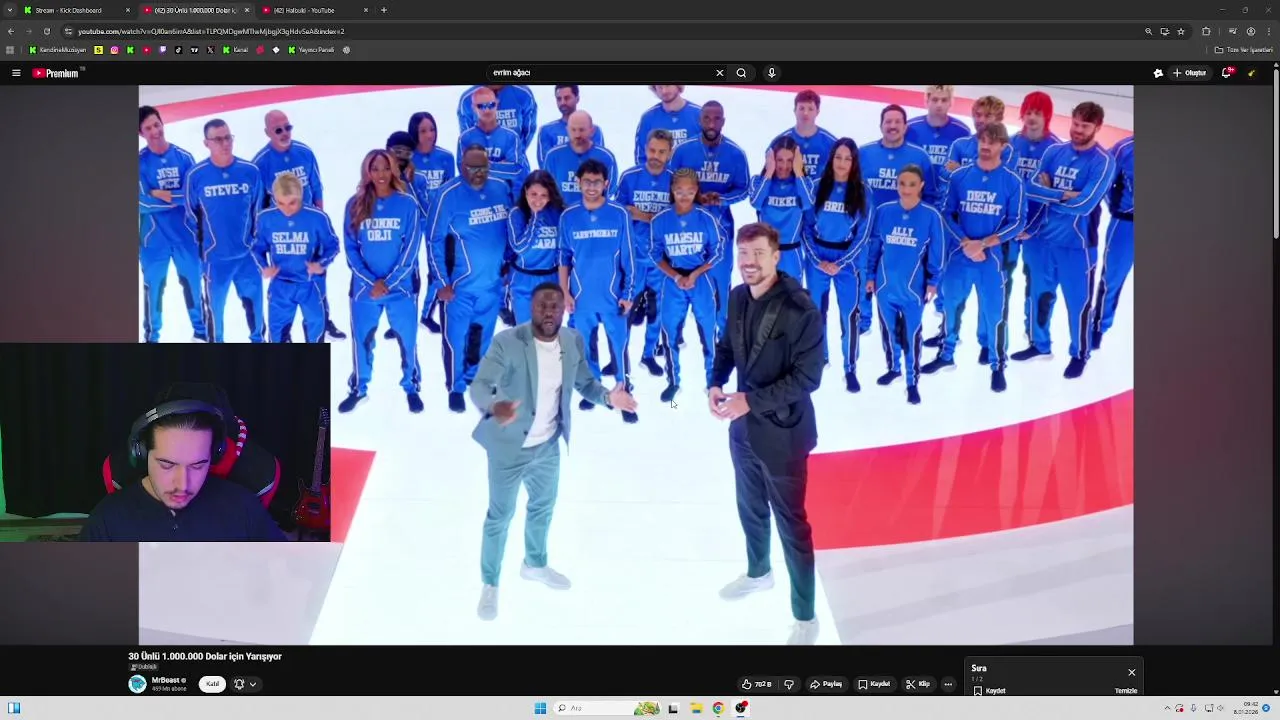Image resolution: width=1280 pixels, height=720 pixels.
Task: Close the Sıra queue panel
Action: click(x=1132, y=672)
